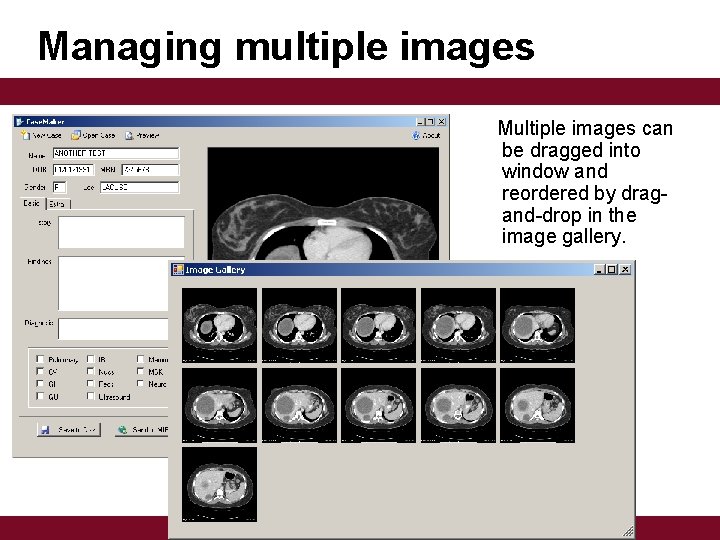Click the Save to Disk button
Image resolution: width=720 pixels, height=540 pixels.
[x=69, y=430]
